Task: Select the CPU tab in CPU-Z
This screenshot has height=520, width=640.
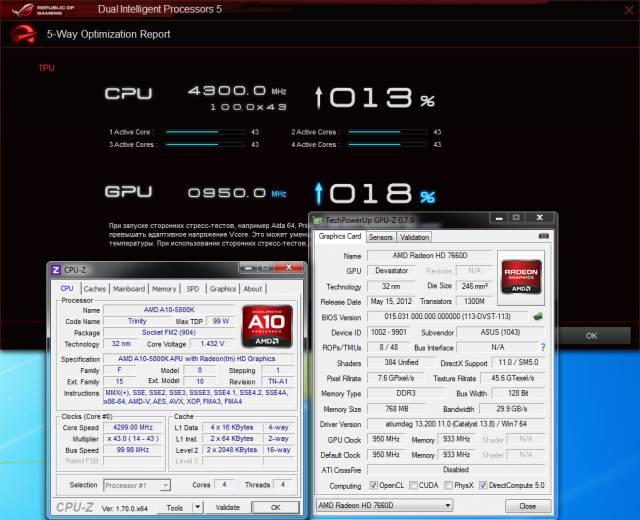Action: tap(67, 288)
